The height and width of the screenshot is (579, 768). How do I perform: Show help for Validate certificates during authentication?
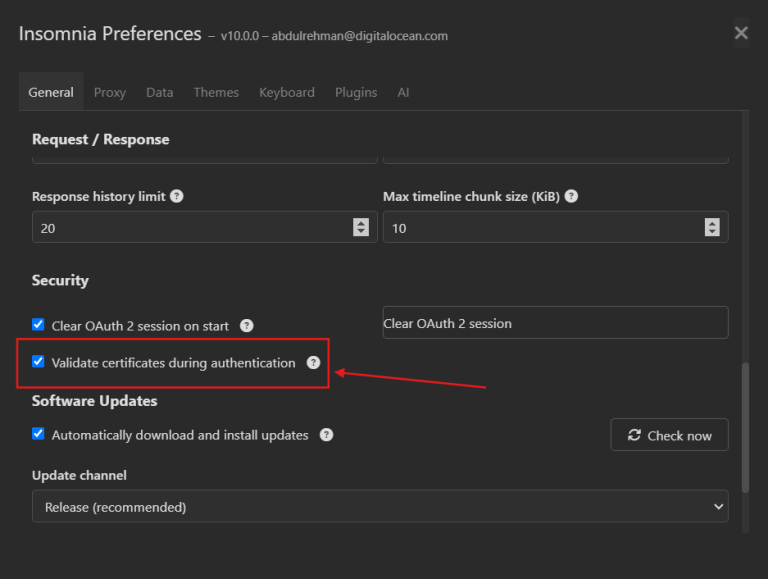pyautogui.click(x=313, y=362)
